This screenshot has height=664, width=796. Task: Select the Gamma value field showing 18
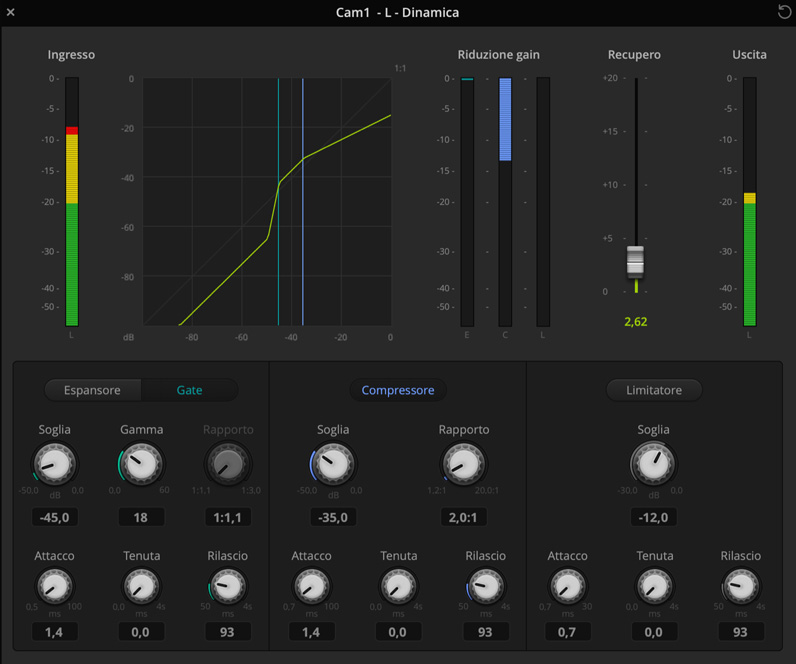point(141,518)
